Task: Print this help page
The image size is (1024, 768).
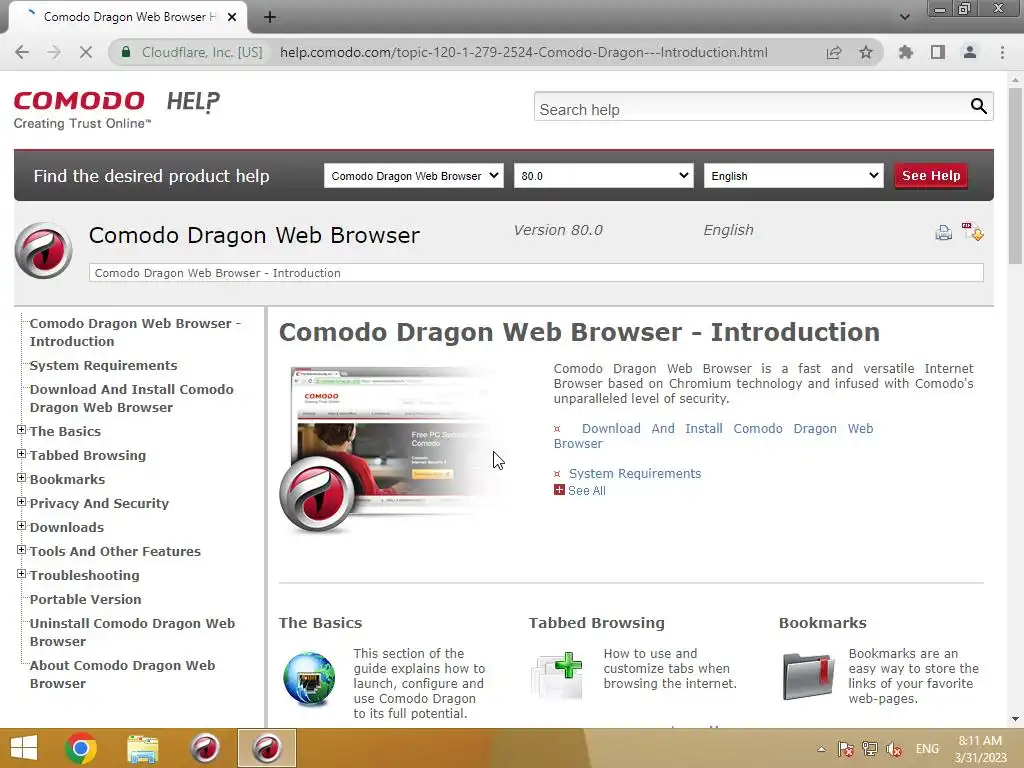Action: 944,232
